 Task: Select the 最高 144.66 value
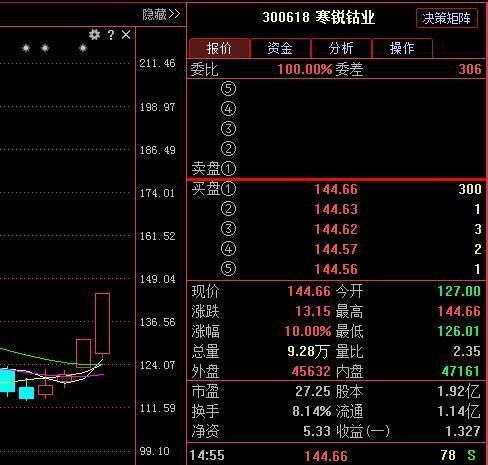coord(459,311)
